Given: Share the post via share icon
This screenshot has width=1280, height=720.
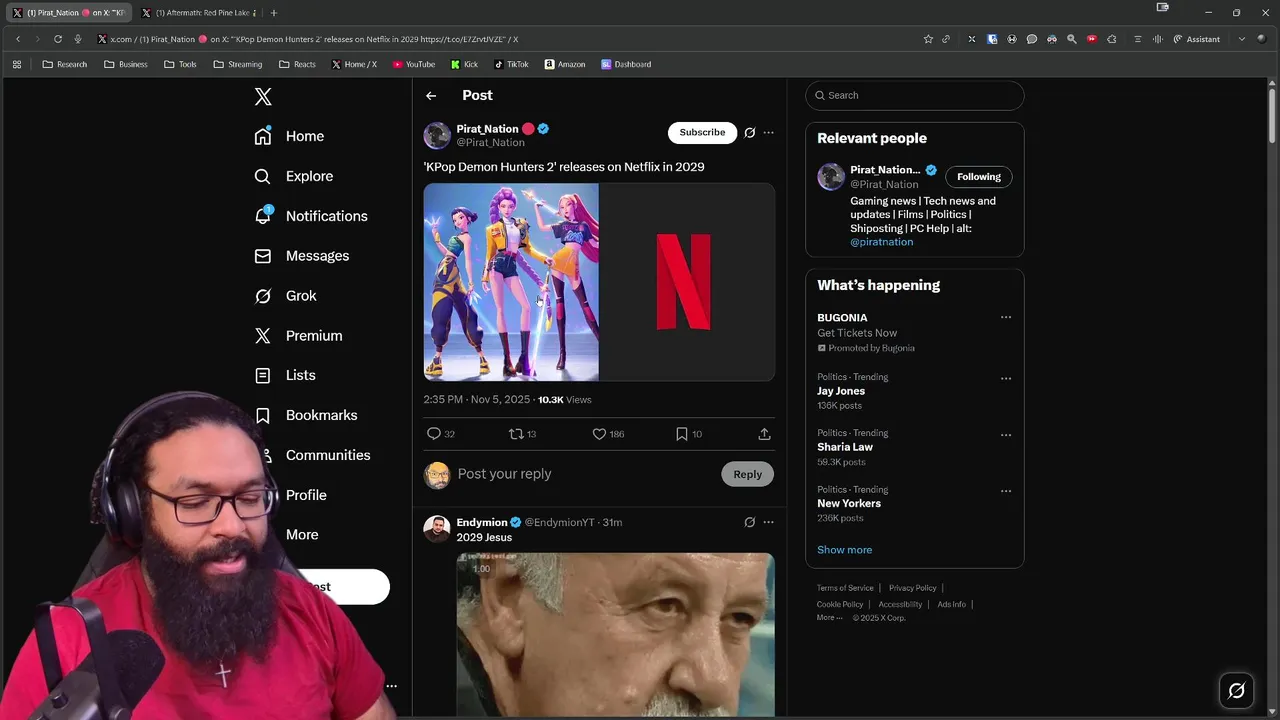Looking at the screenshot, I should pyautogui.click(x=764, y=434).
